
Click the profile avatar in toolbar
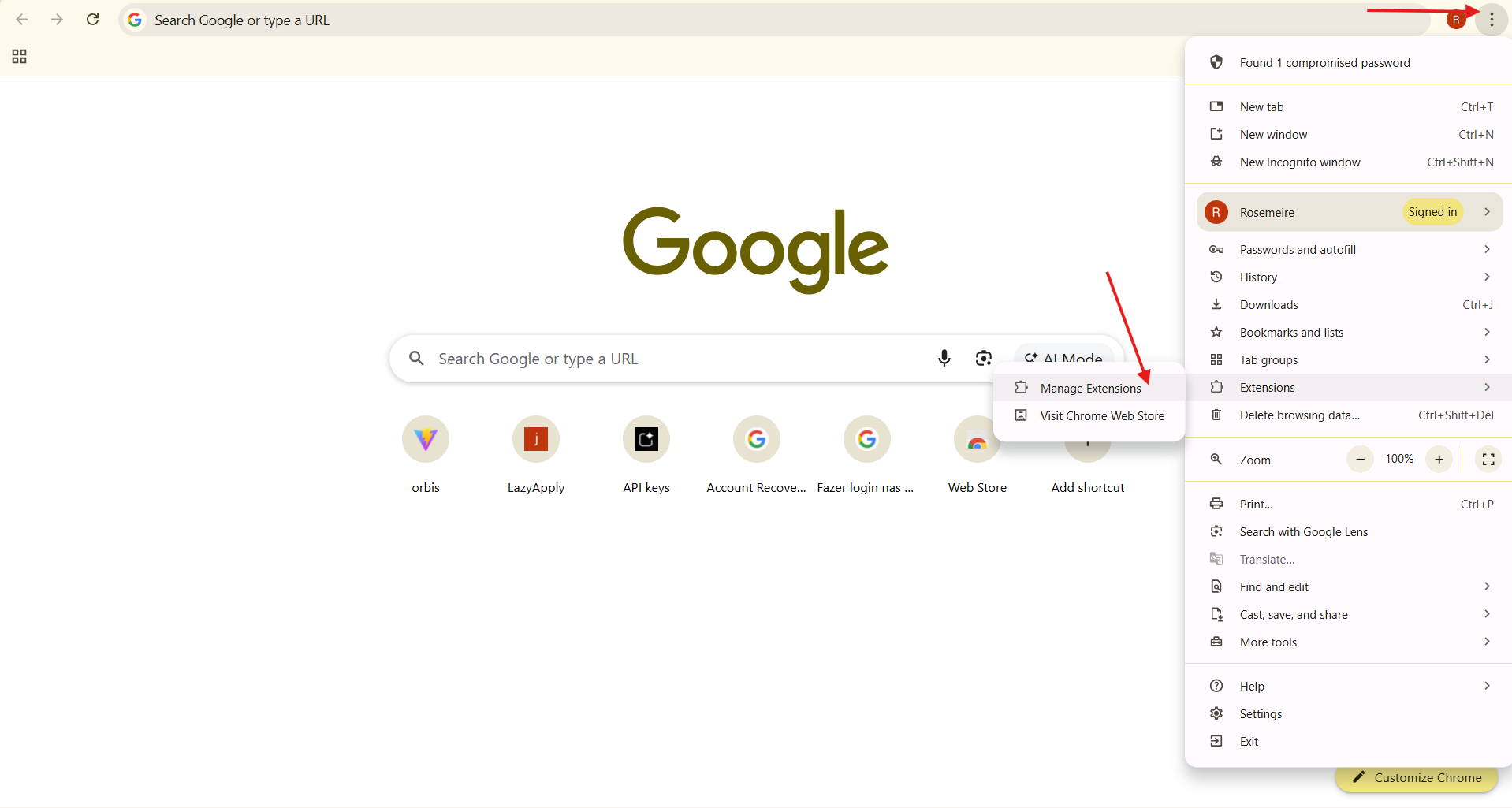click(1456, 20)
